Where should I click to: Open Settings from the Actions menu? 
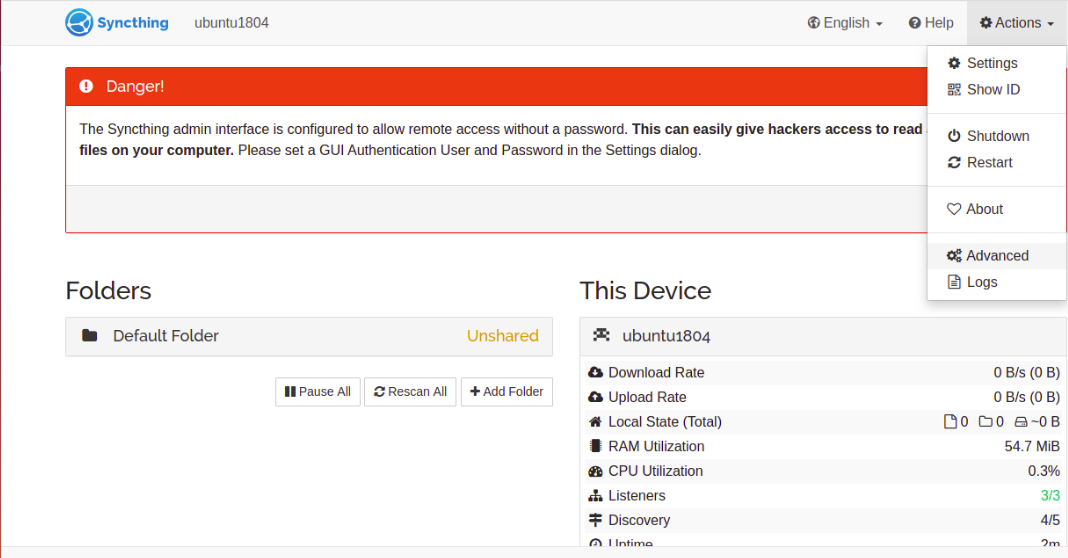(x=997, y=63)
